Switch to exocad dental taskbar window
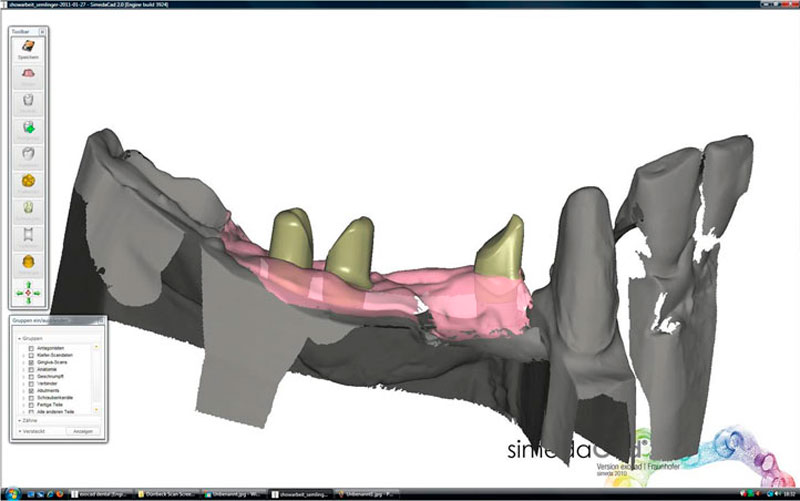Image resolution: width=800 pixels, height=501 pixels. pos(102,494)
